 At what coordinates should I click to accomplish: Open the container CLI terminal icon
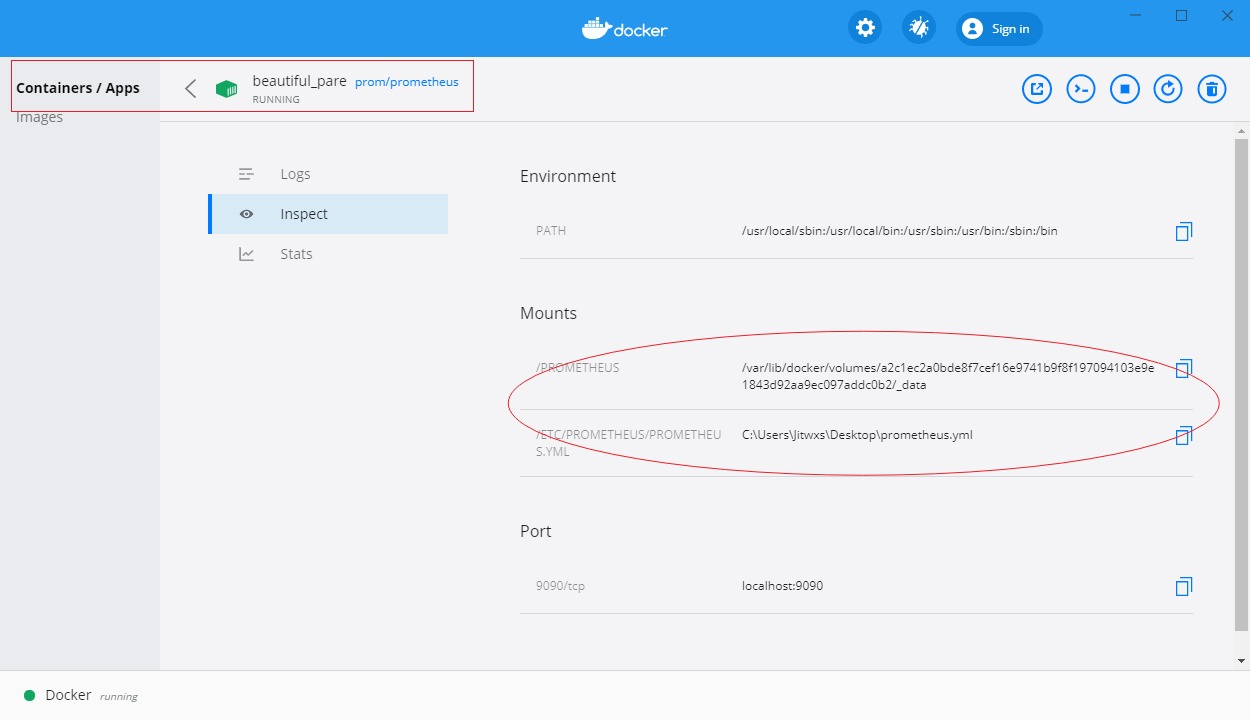[1081, 89]
